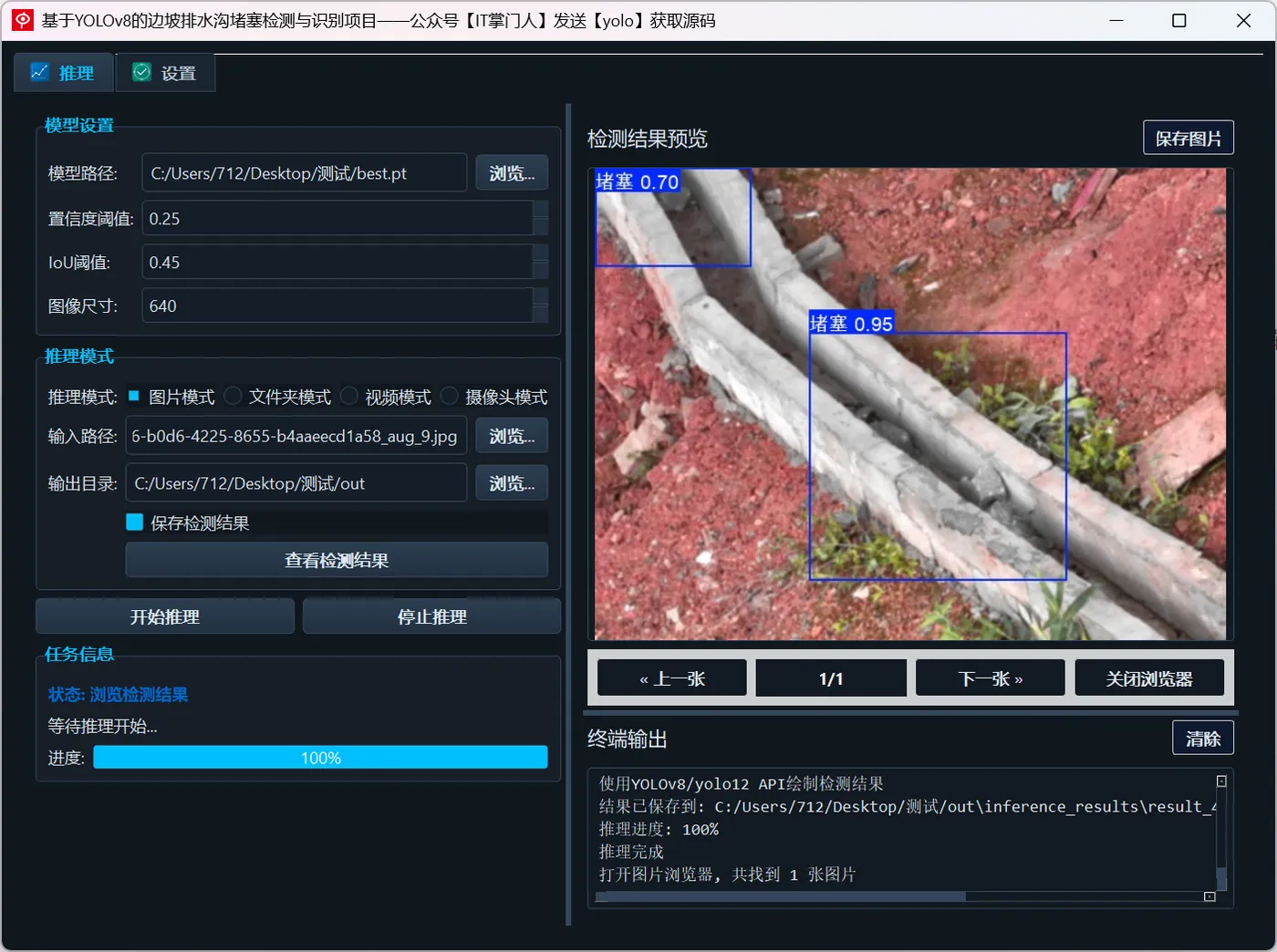Click the 堵塞 0.95 detection label
The image size is (1277, 952).
(851, 323)
